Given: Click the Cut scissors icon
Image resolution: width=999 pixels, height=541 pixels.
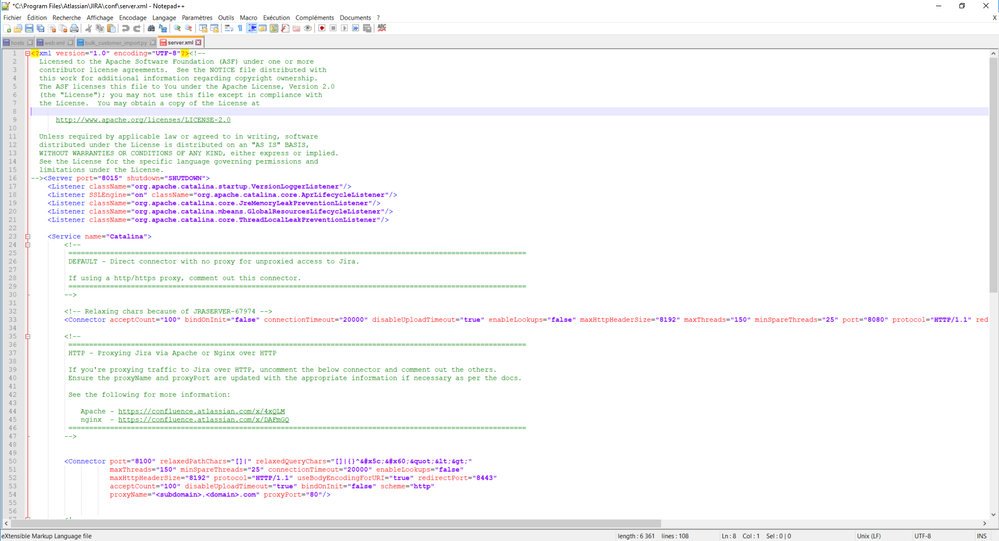Looking at the screenshot, I should 89,28.
